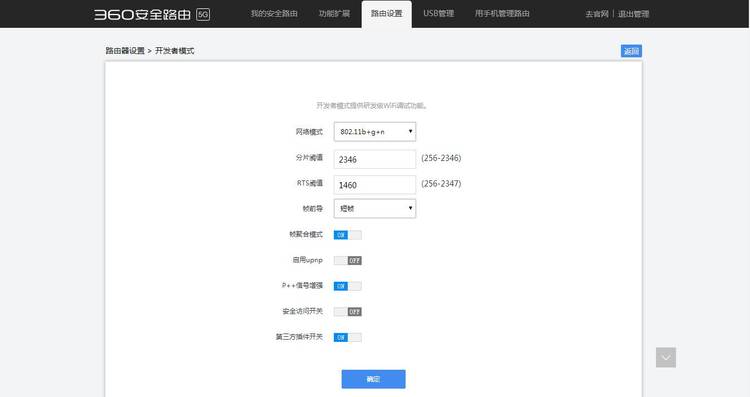The width and height of the screenshot is (750, 397).
Task: Enable the 安全访问开关 switch
Action: [348, 312]
